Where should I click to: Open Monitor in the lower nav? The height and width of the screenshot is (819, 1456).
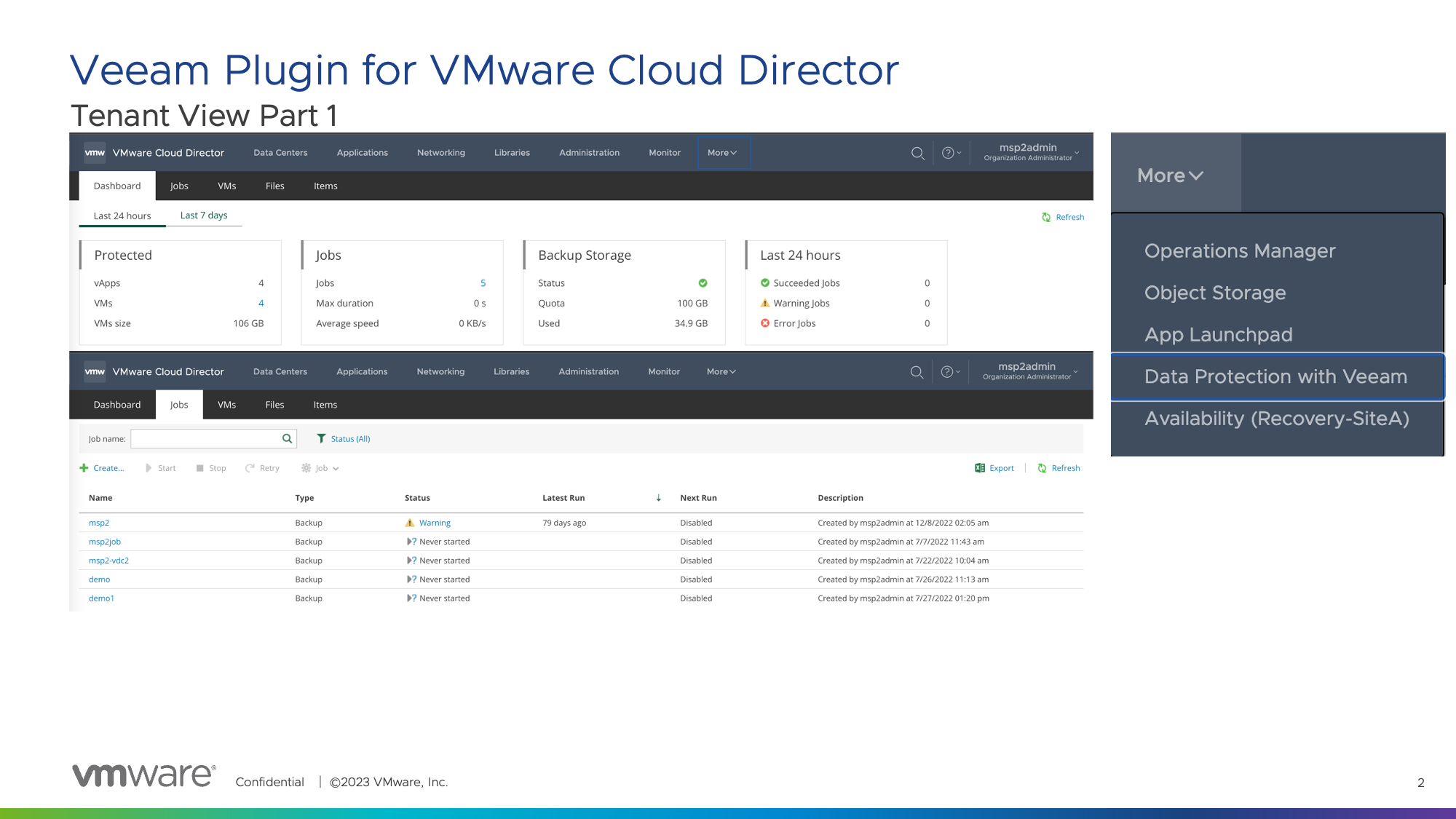tap(664, 372)
